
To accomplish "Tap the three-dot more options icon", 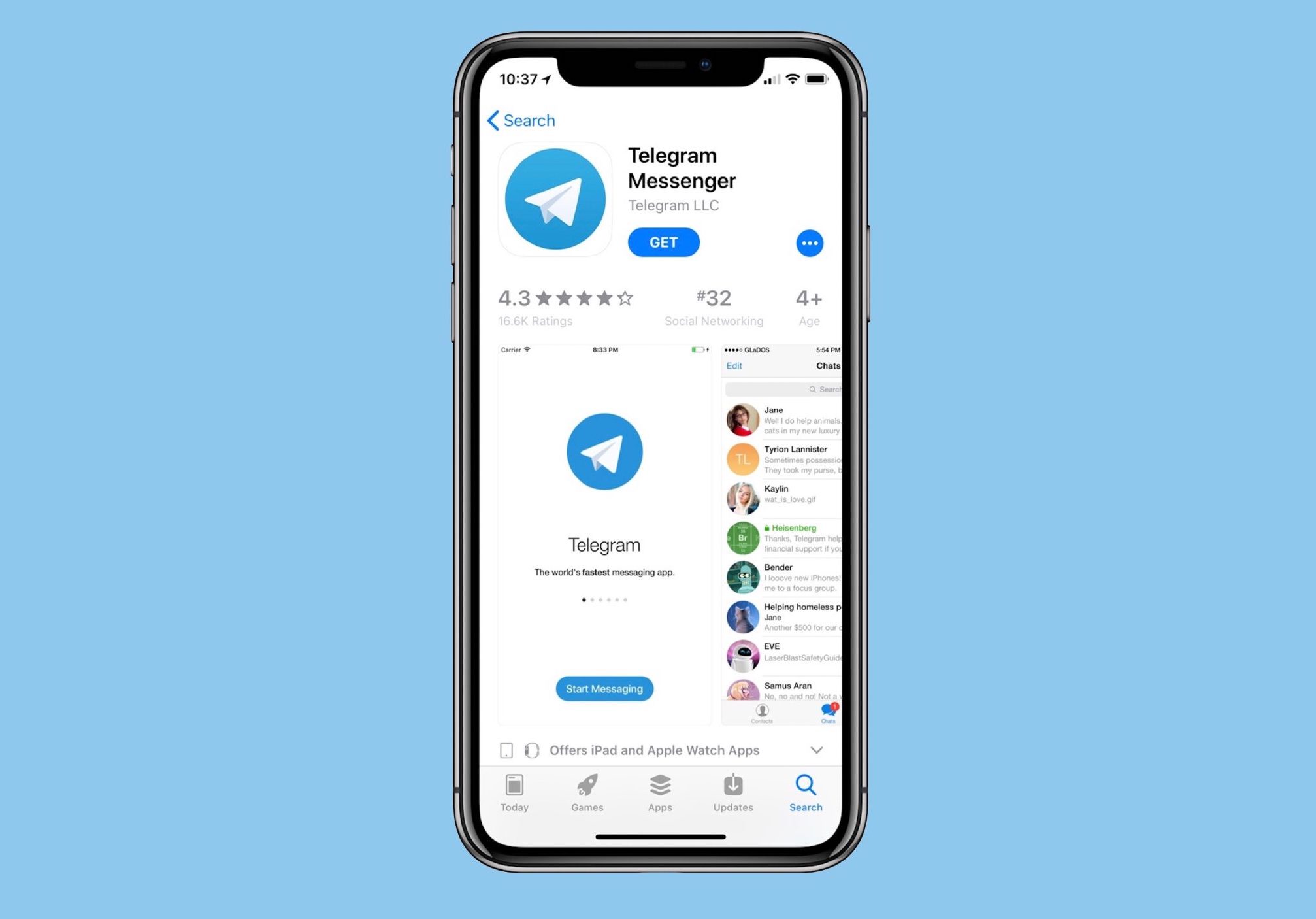I will click(x=809, y=243).
